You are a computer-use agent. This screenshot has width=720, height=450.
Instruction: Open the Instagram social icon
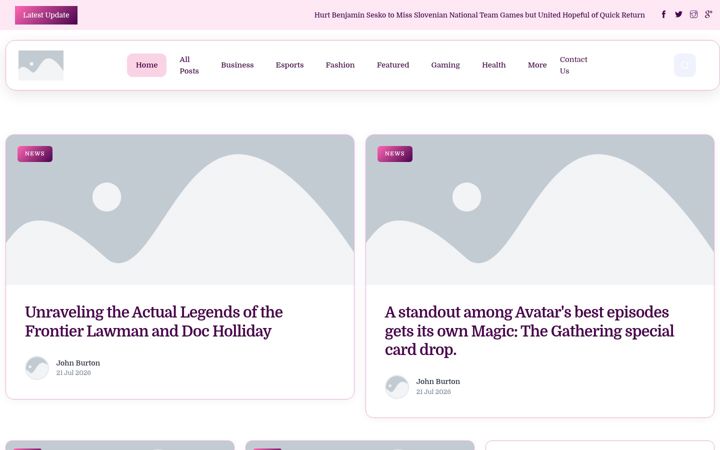pyautogui.click(x=693, y=15)
